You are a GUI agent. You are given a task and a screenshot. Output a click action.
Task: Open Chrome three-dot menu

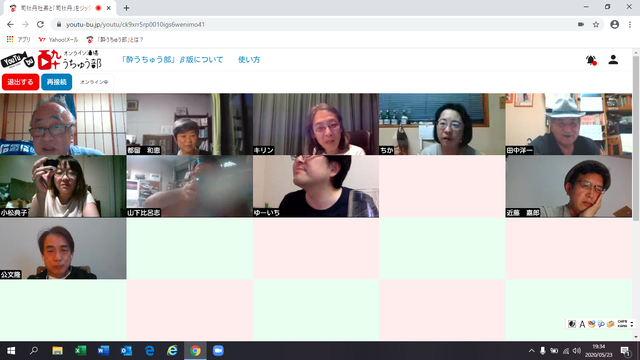[x=630, y=24]
